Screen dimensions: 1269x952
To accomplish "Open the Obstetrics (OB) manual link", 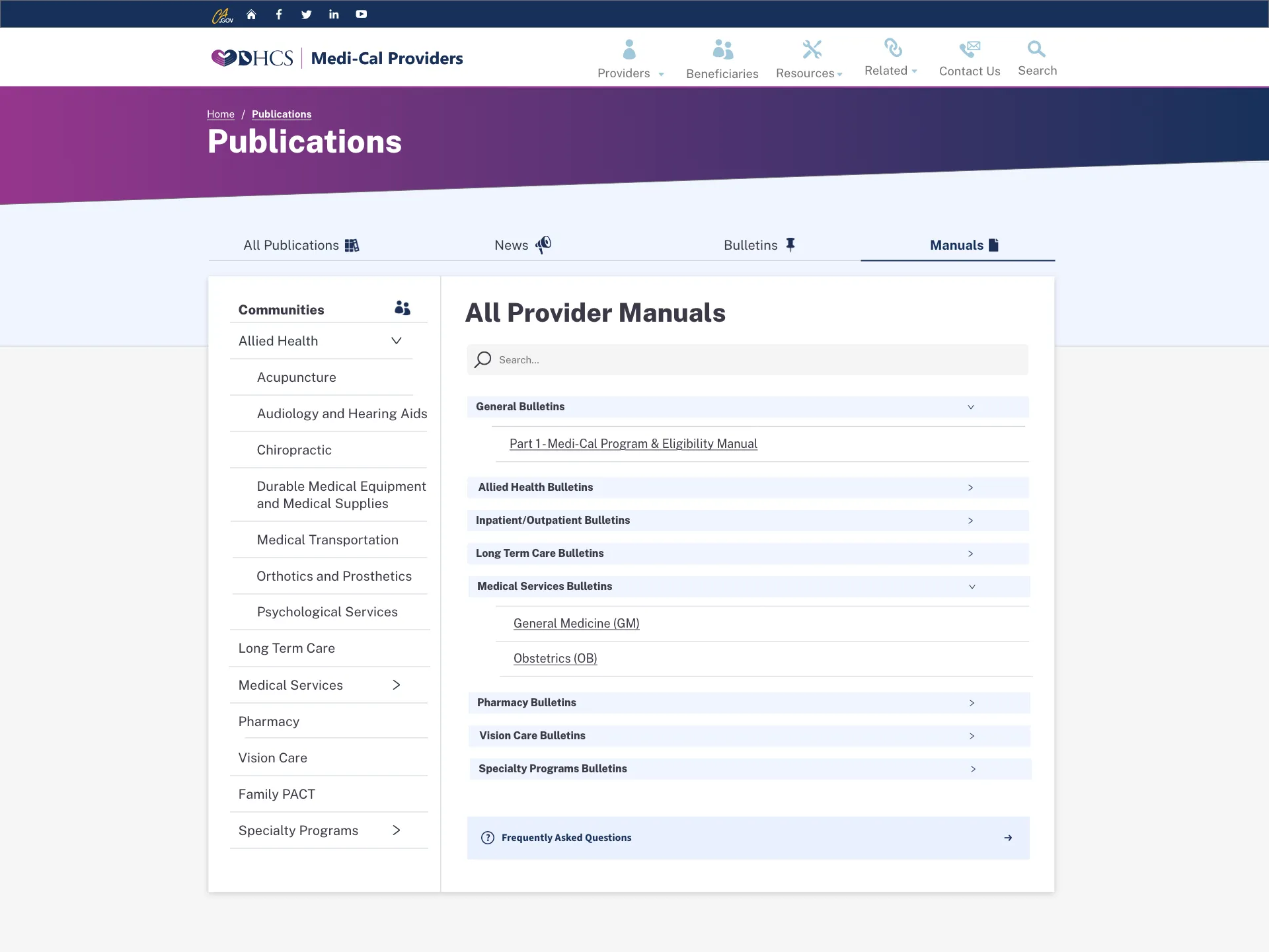I will (x=555, y=658).
